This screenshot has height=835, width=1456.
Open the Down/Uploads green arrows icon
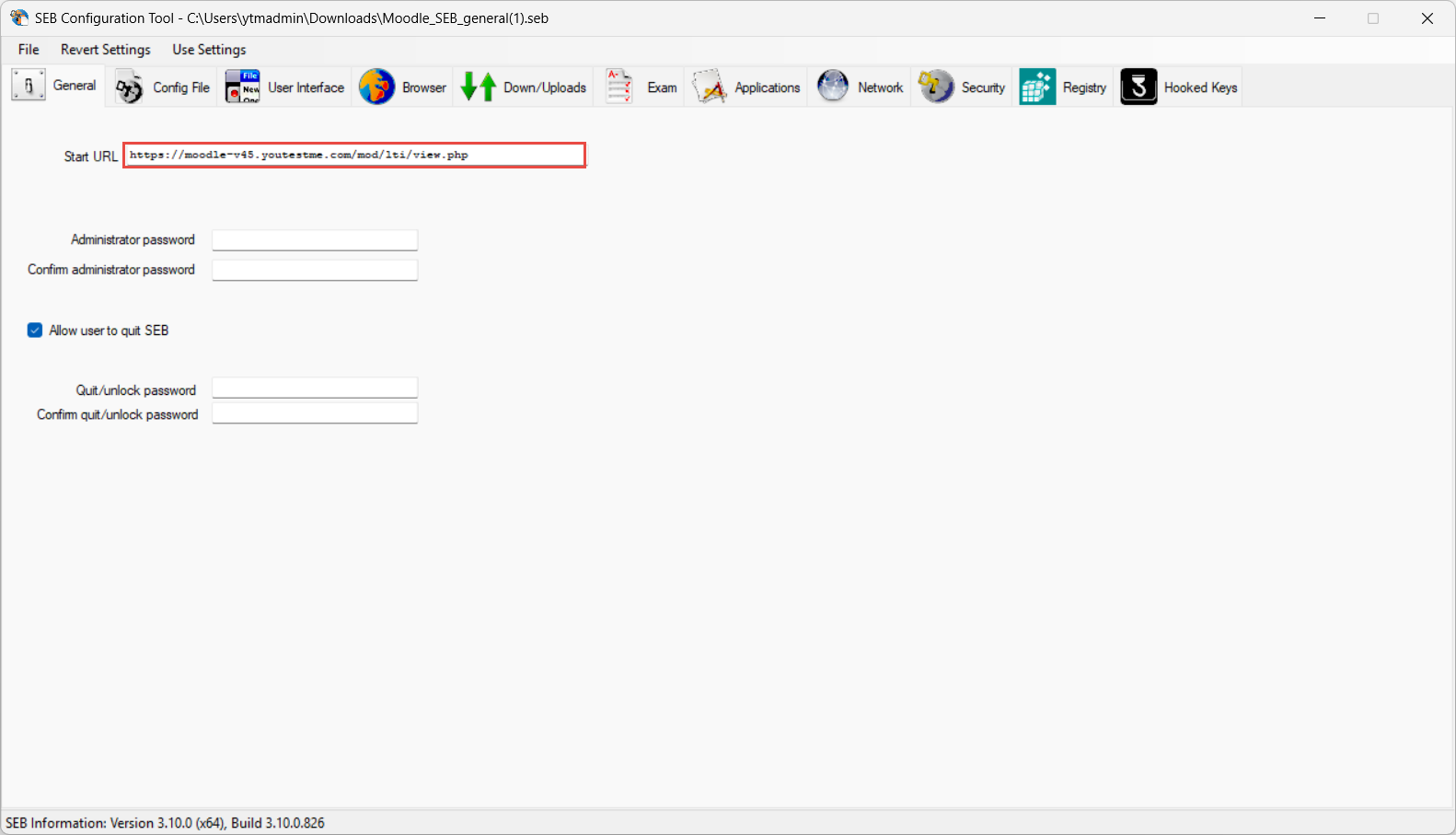(478, 87)
